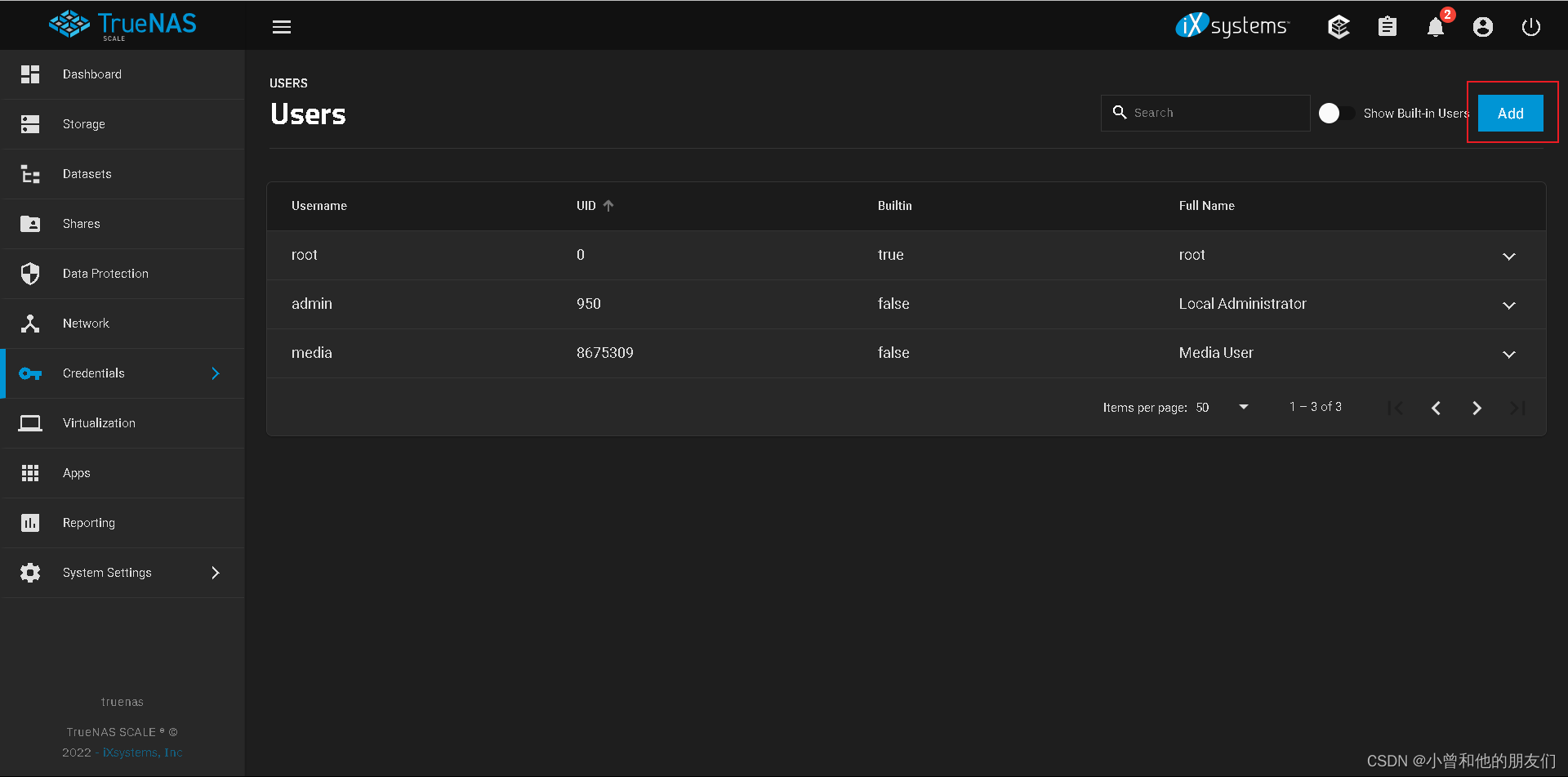Click the UID value 950
This screenshot has width=1568, height=777.
point(589,304)
